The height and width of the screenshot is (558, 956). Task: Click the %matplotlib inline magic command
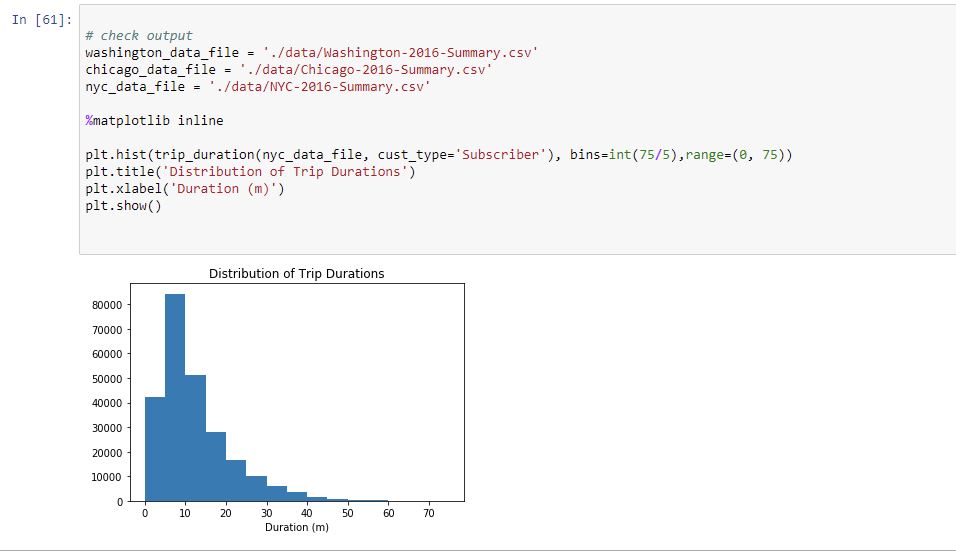(154, 121)
